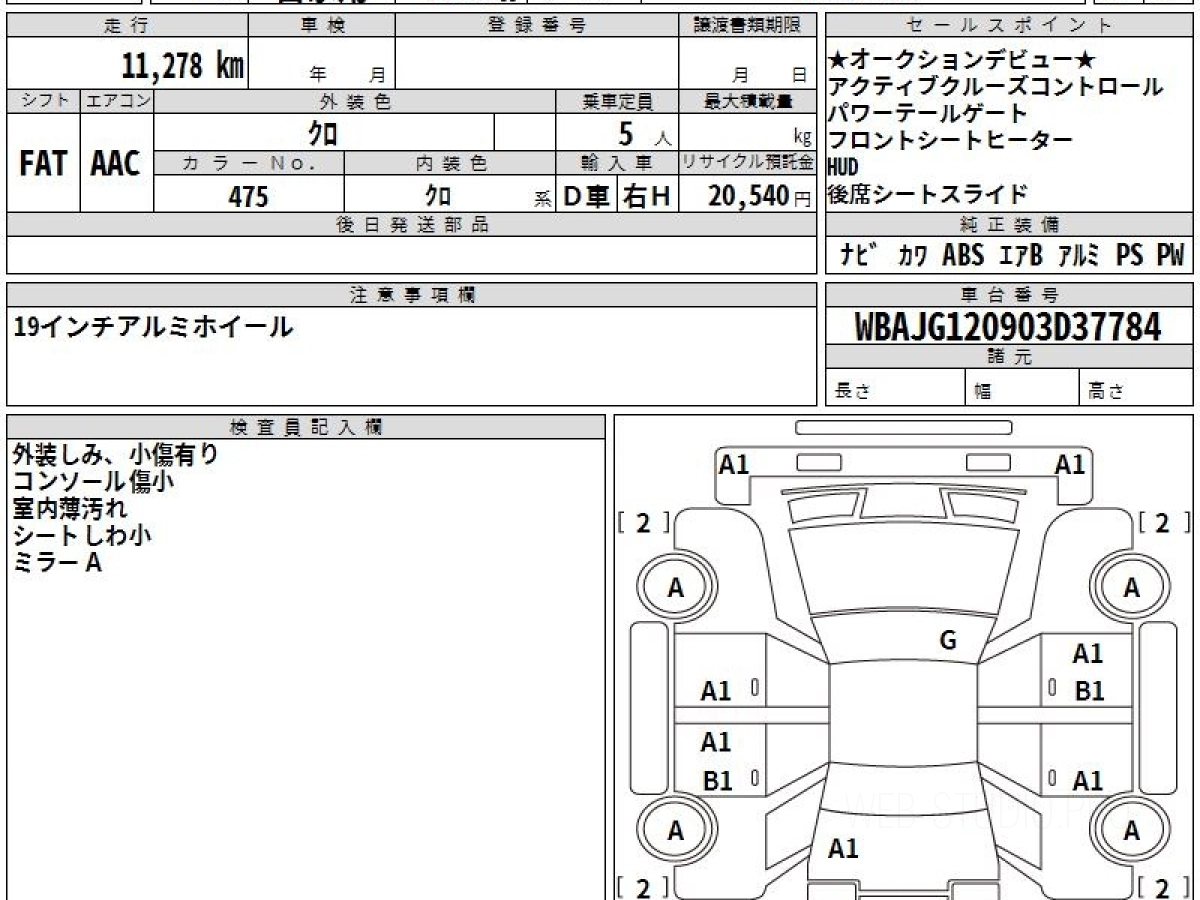Click the km unit beside the mileage
Viewport: 1200px width, 900px height.
click(x=231, y=66)
